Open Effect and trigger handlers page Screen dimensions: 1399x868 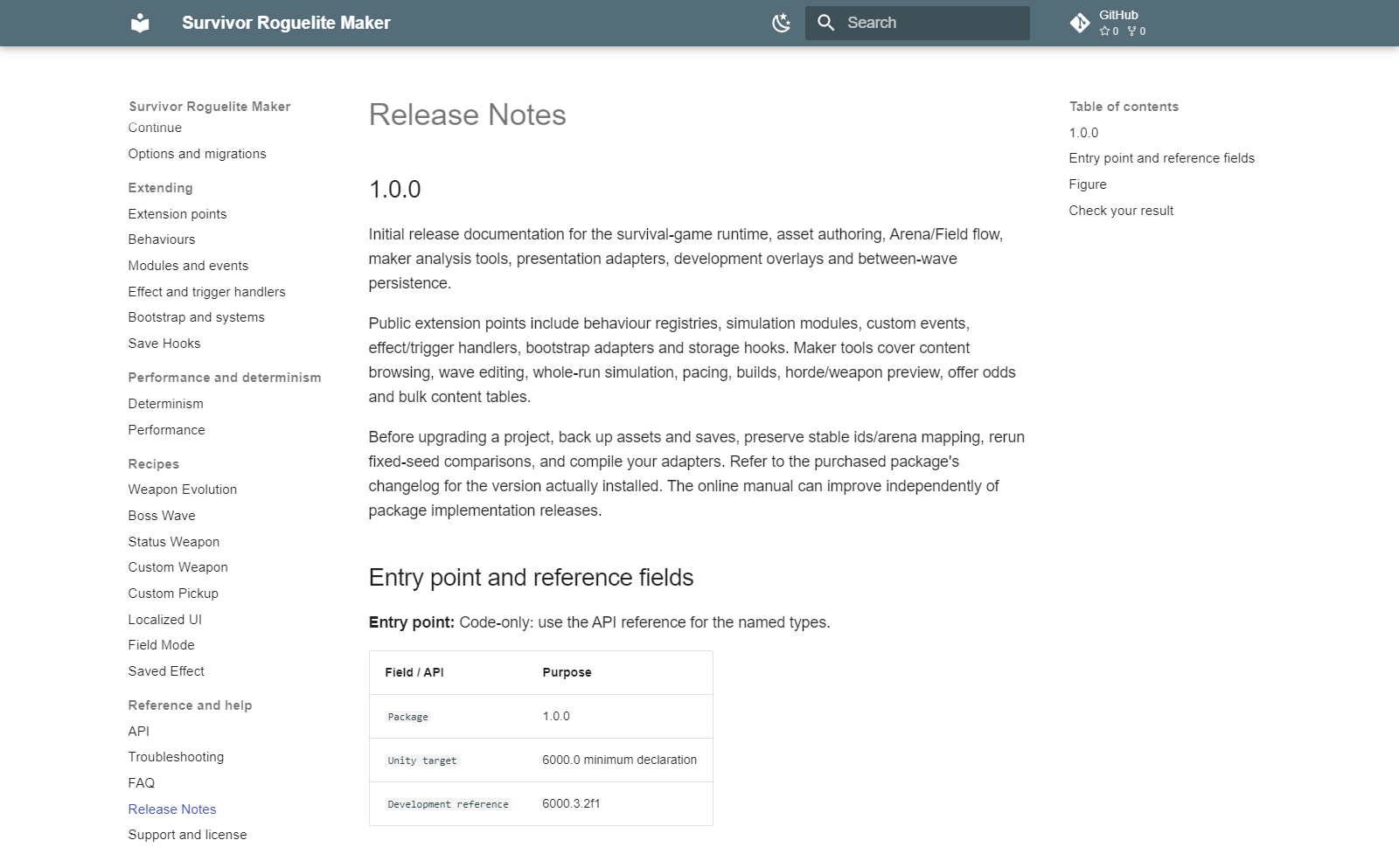206,292
